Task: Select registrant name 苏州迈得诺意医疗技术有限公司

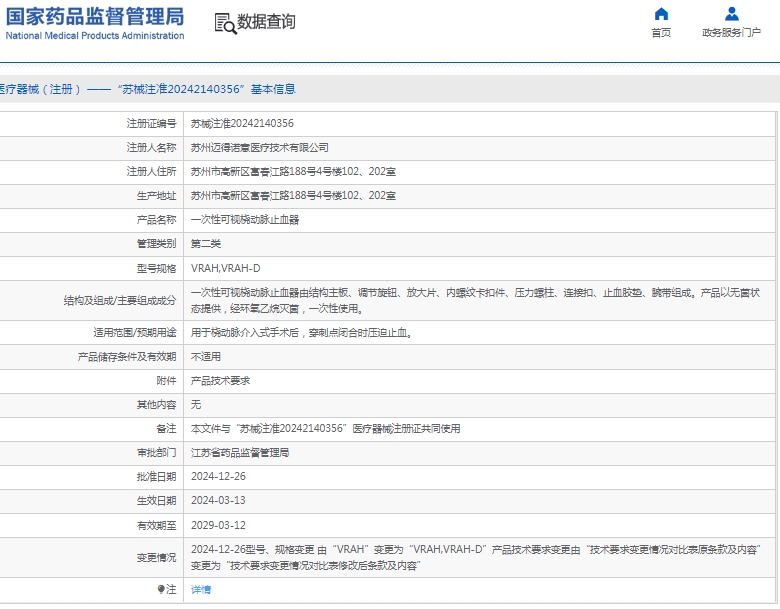Action: coord(260,148)
